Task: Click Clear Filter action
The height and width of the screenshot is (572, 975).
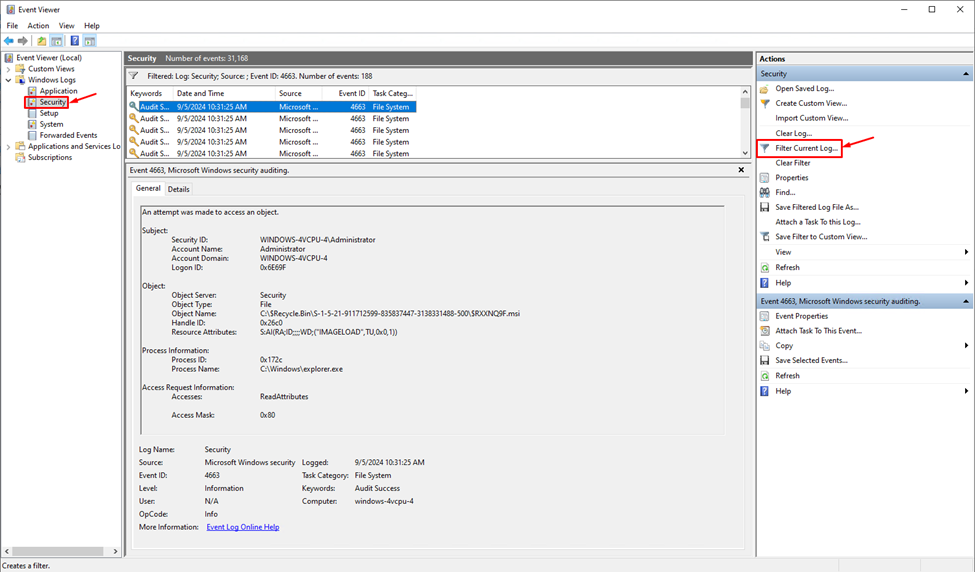Action: pos(793,163)
